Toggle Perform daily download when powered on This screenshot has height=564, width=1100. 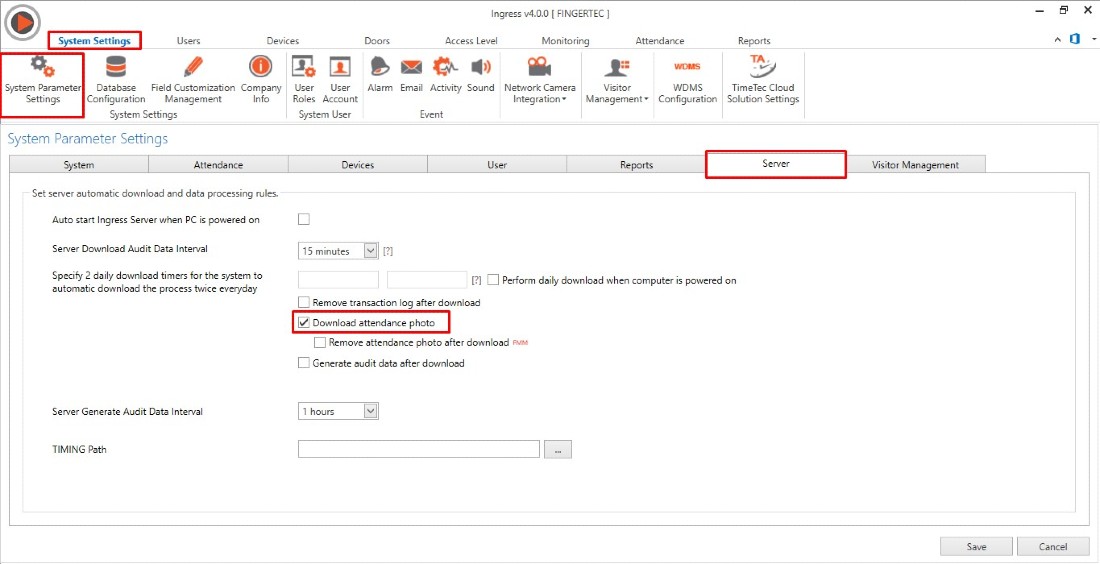pyautogui.click(x=493, y=280)
